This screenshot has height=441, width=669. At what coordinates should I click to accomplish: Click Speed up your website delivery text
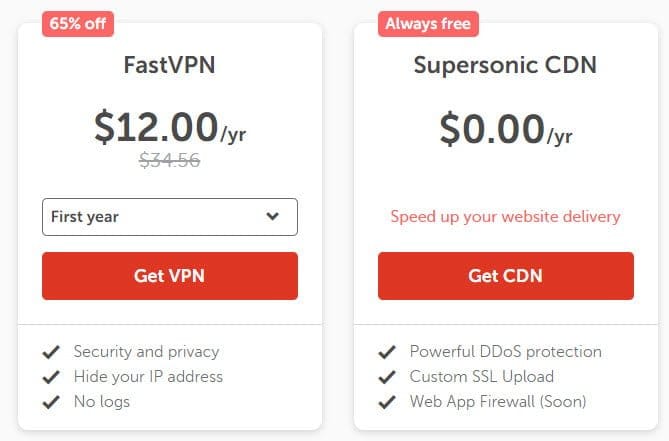pos(505,216)
